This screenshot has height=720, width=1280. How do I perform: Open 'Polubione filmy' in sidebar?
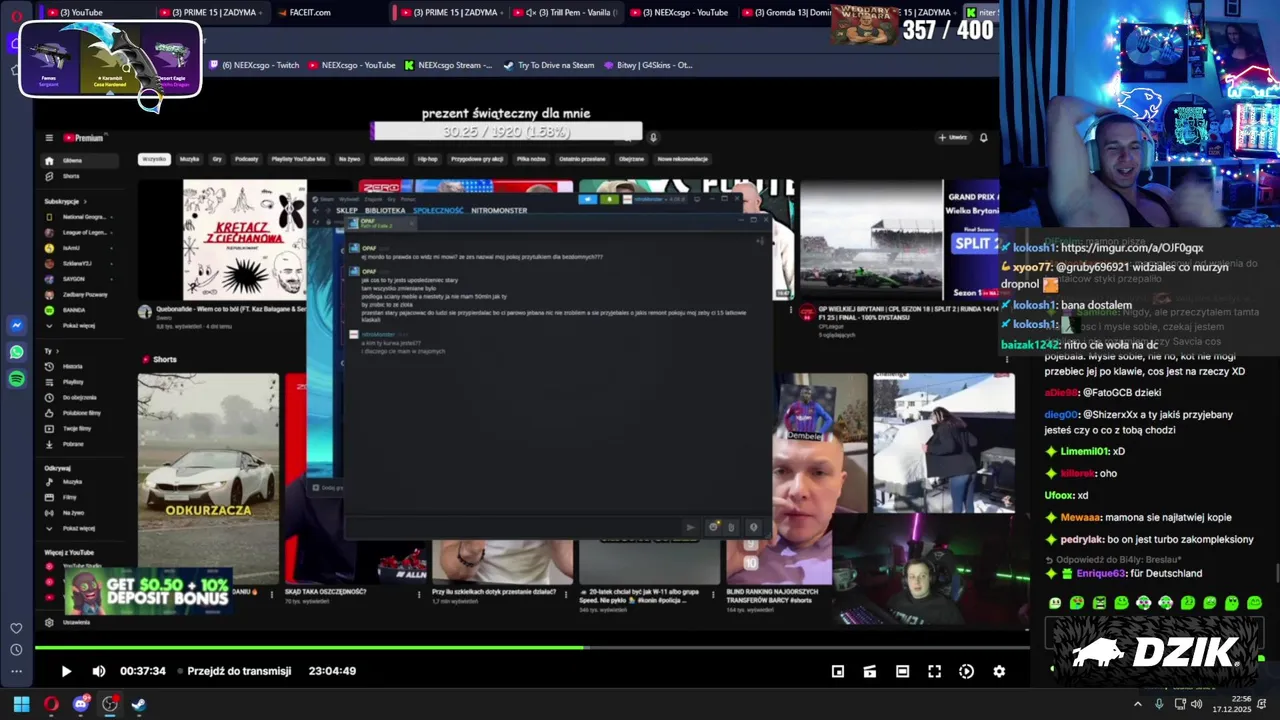point(78,412)
